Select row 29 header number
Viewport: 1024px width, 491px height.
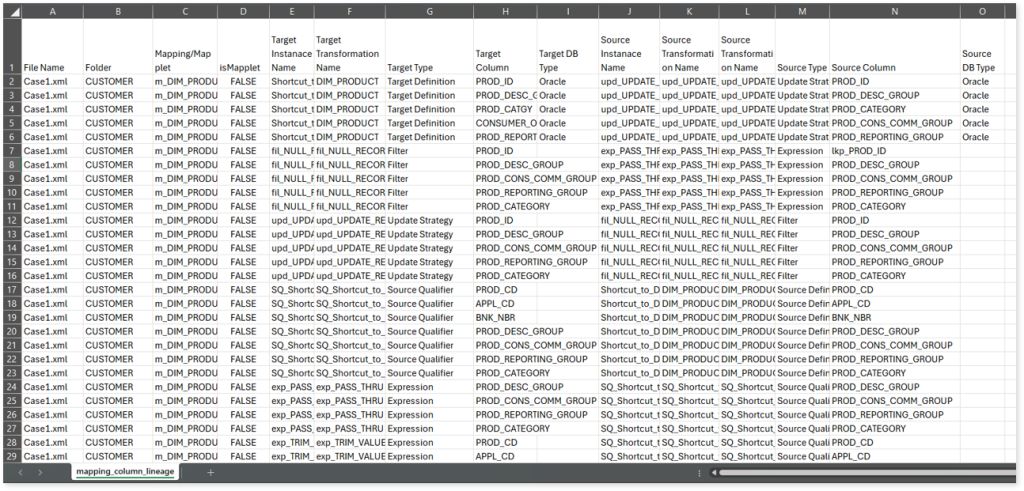point(12,456)
